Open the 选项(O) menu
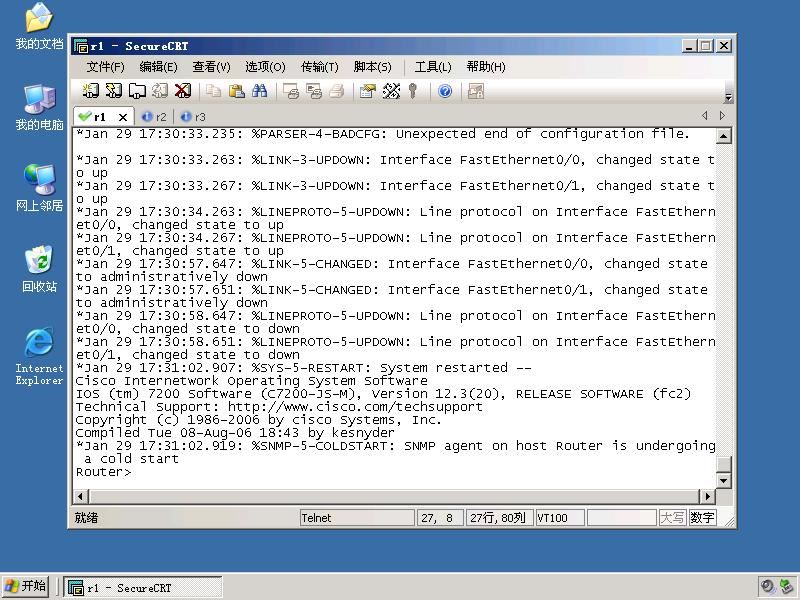 [265, 67]
